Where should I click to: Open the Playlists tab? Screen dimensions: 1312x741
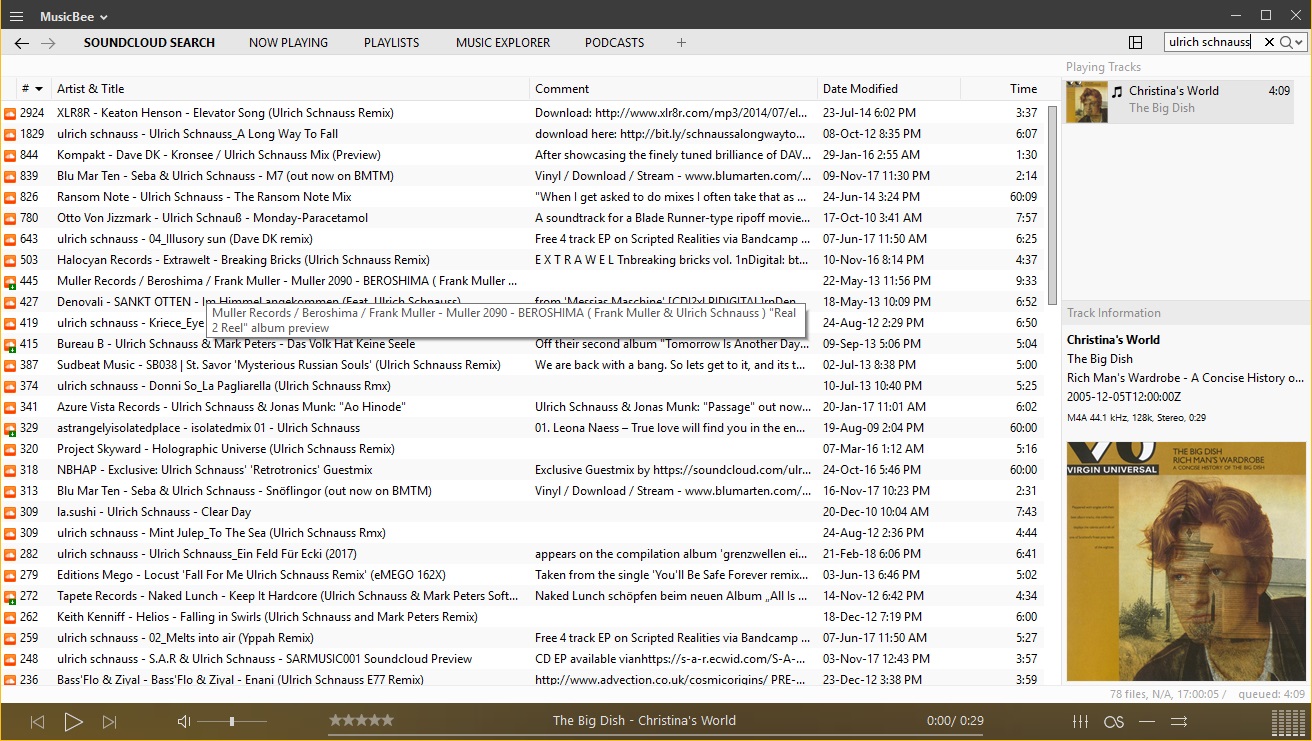(x=391, y=43)
